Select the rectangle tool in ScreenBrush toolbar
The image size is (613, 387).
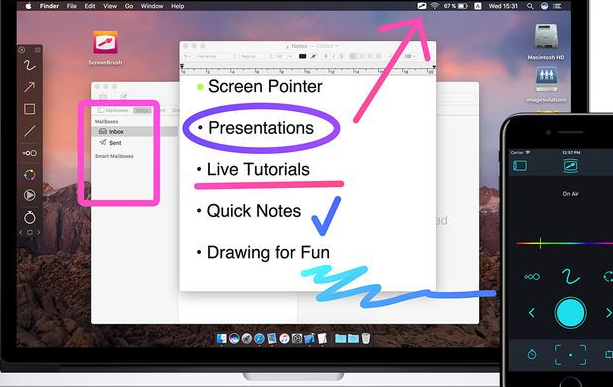coord(29,109)
